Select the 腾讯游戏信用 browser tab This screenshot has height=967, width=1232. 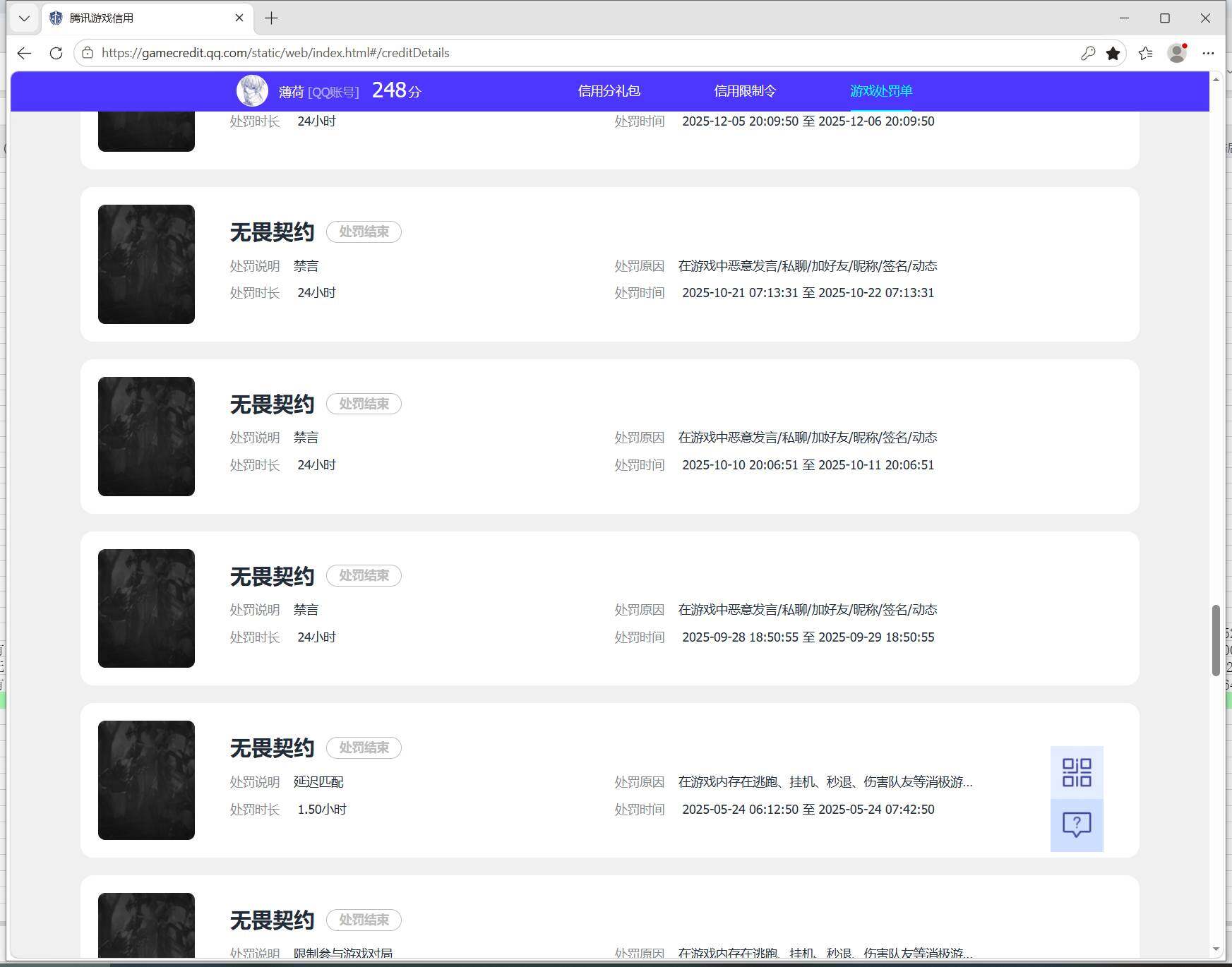point(148,18)
